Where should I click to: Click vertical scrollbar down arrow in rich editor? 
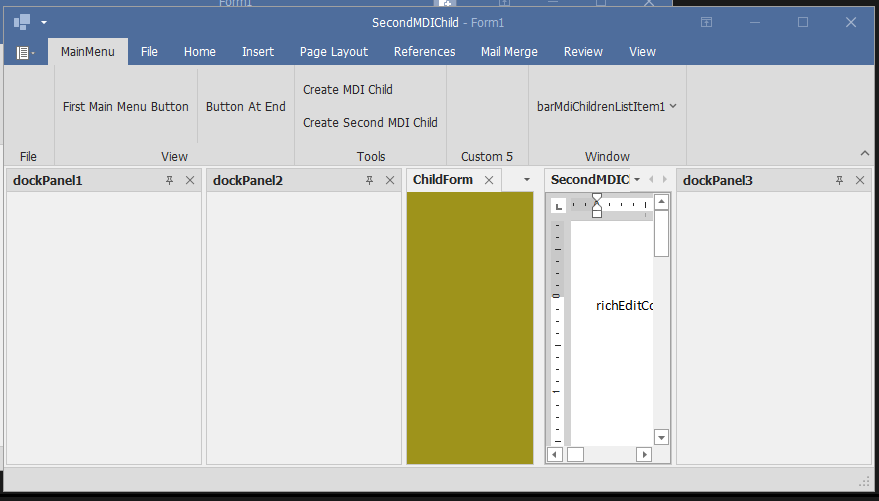point(661,438)
